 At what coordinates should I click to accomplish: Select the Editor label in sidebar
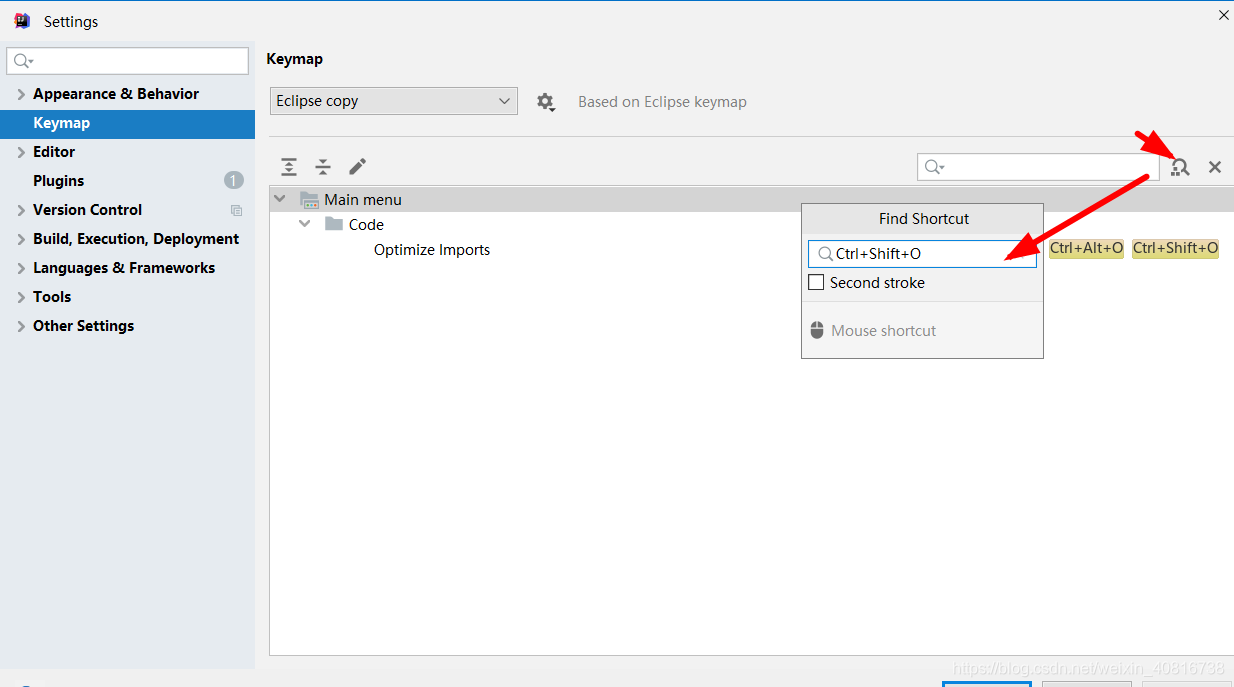[x=54, y=152]
